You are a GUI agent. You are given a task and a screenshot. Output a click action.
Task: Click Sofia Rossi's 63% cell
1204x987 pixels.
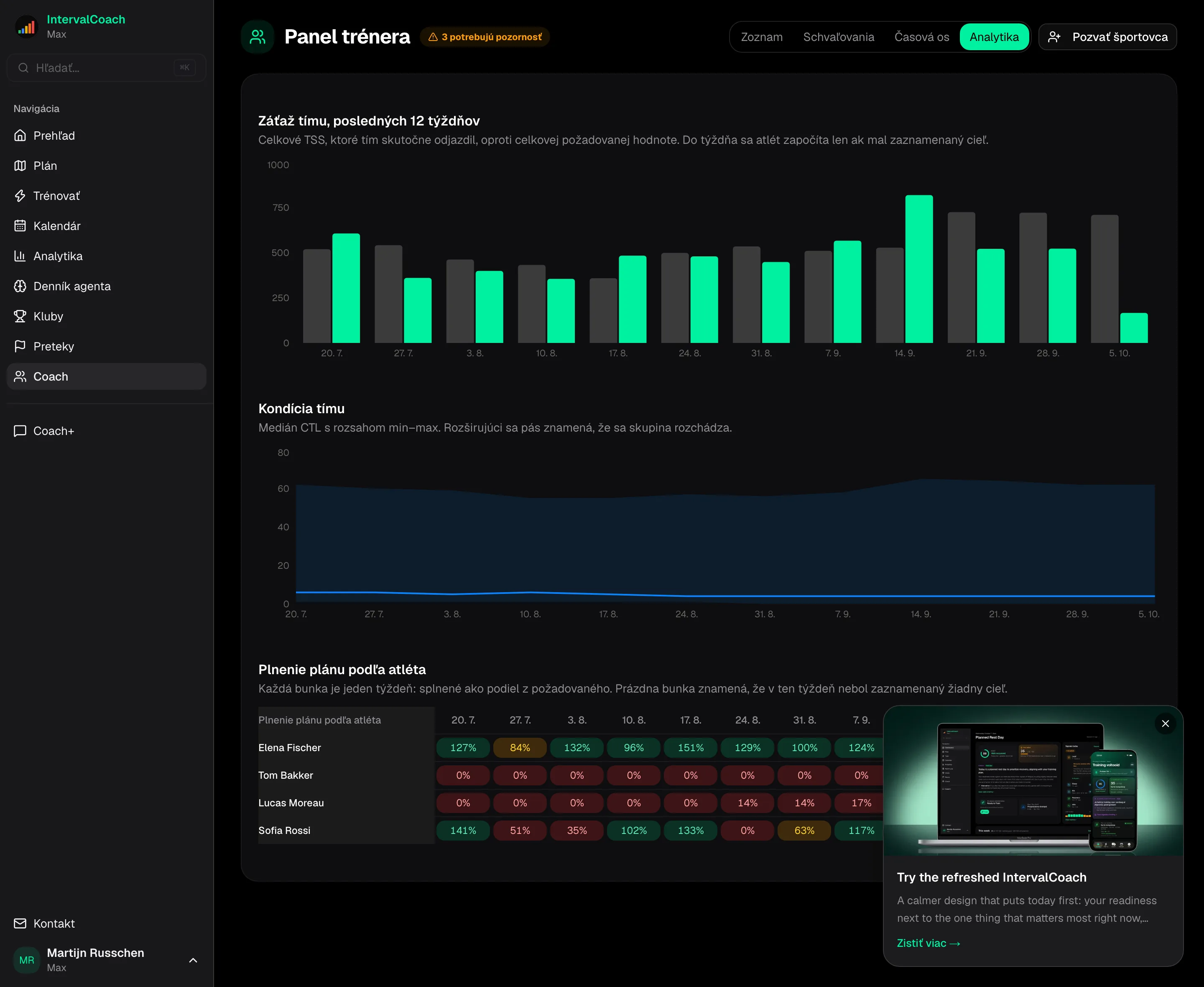(804, 831)
